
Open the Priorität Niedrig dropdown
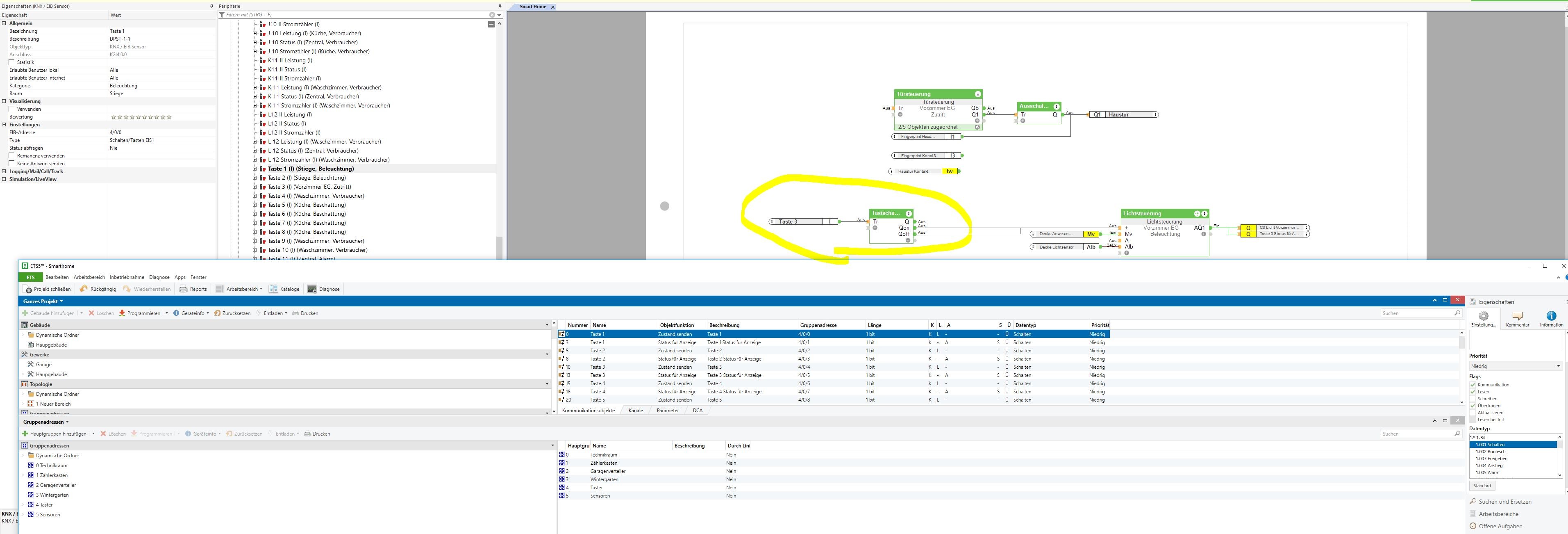click(x=1515, y=366)
